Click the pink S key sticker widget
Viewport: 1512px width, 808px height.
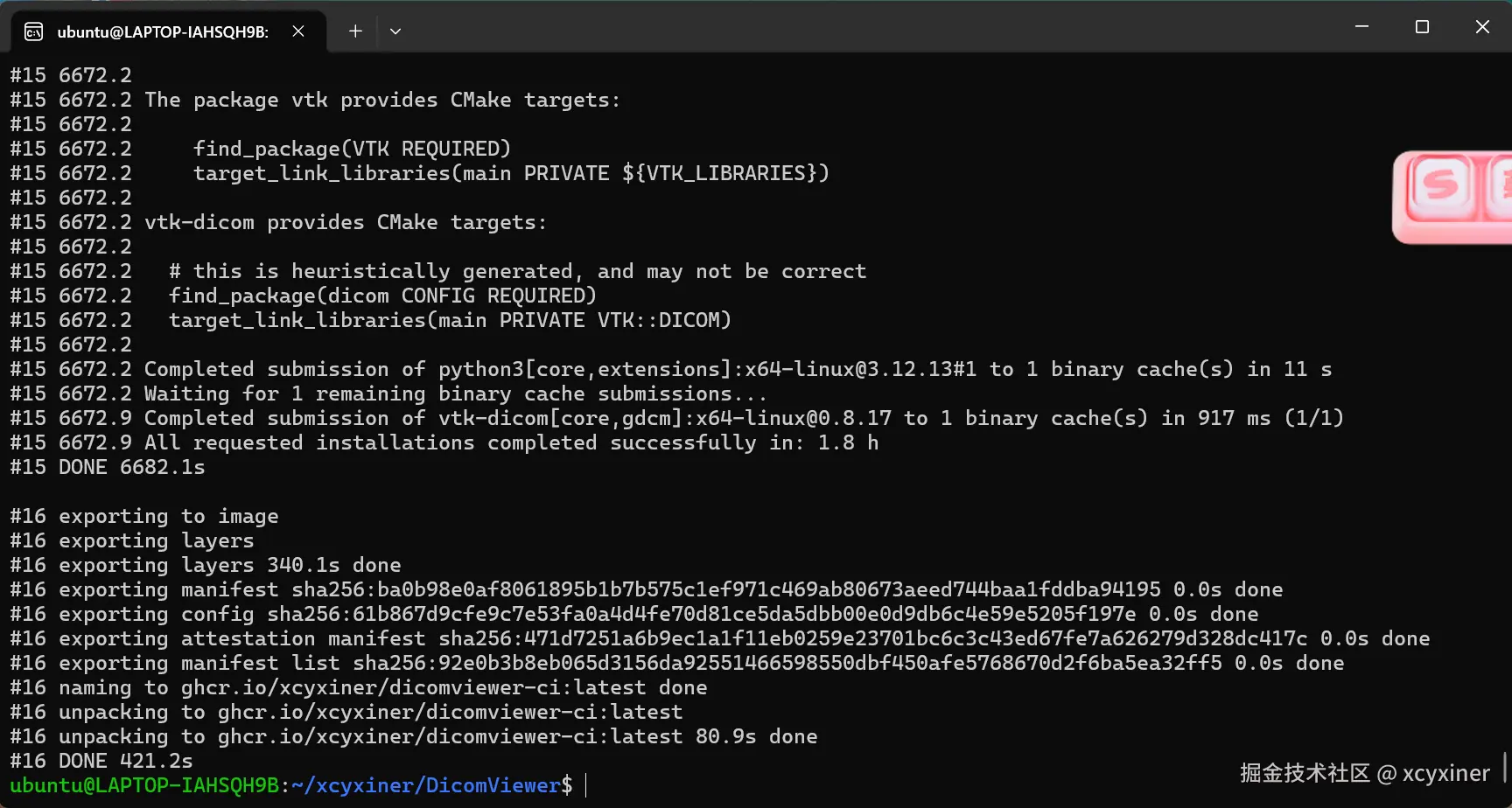click(x=1441, y=187)
